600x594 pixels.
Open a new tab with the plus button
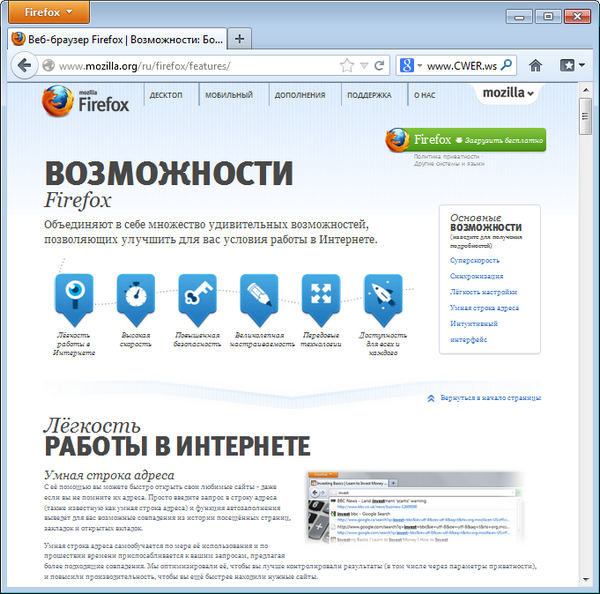pos(240,38)
